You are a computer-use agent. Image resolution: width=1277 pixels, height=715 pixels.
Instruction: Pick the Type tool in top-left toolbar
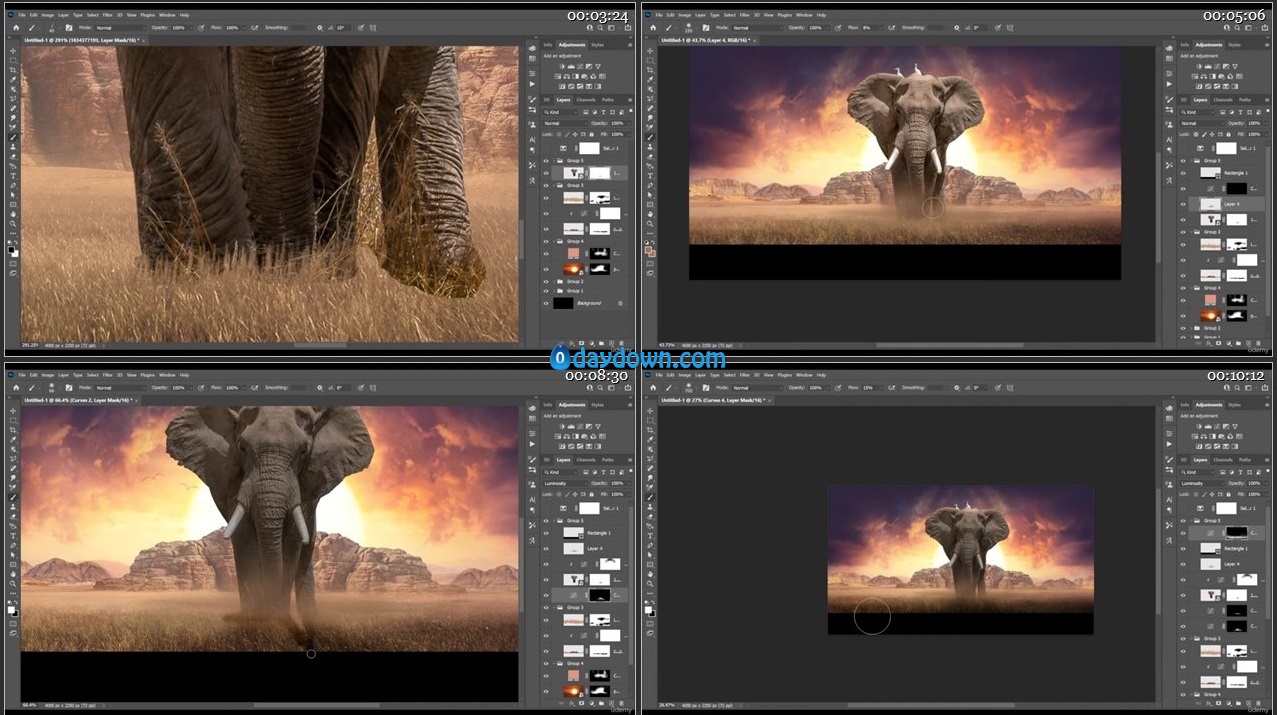click(x=12, y=176)
